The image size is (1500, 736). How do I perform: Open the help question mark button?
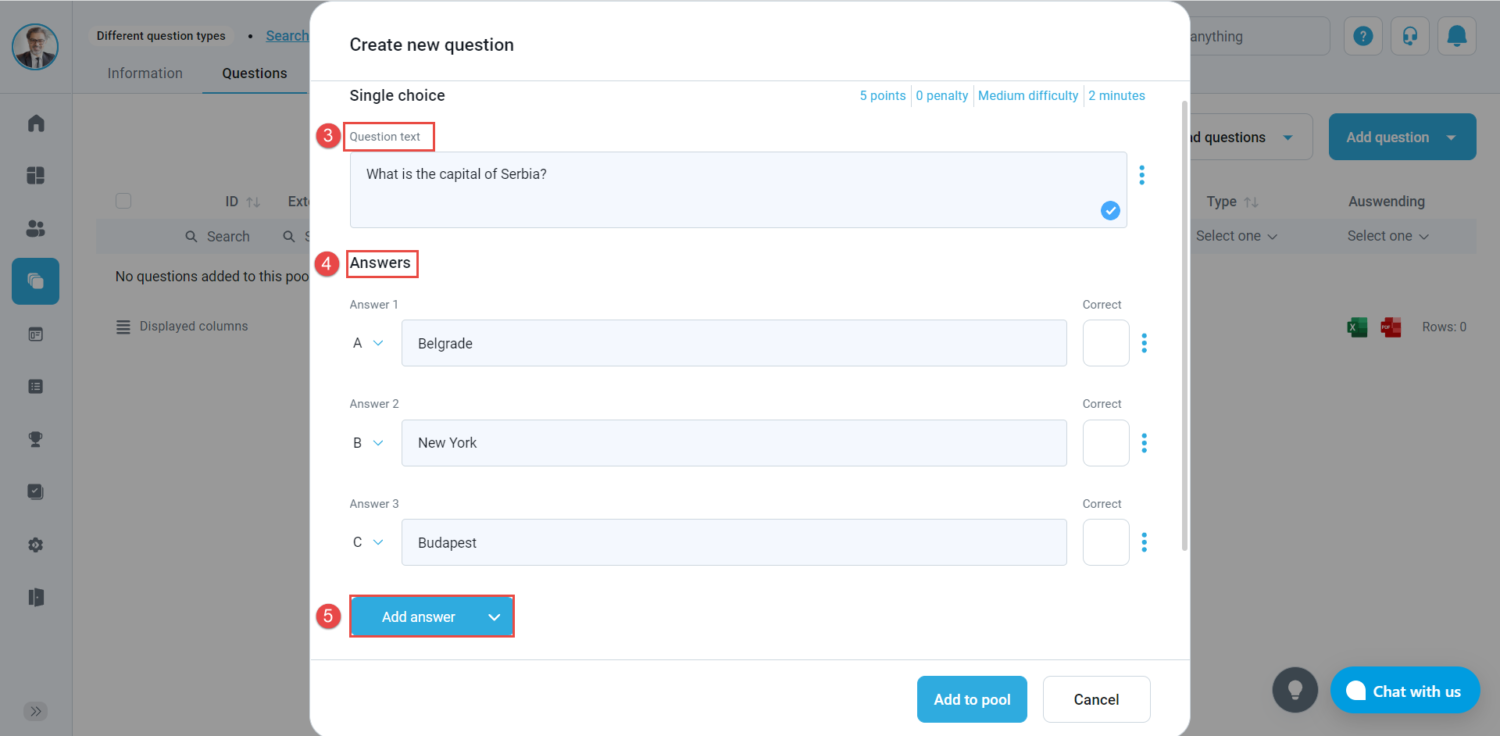tap(1363, 35)
